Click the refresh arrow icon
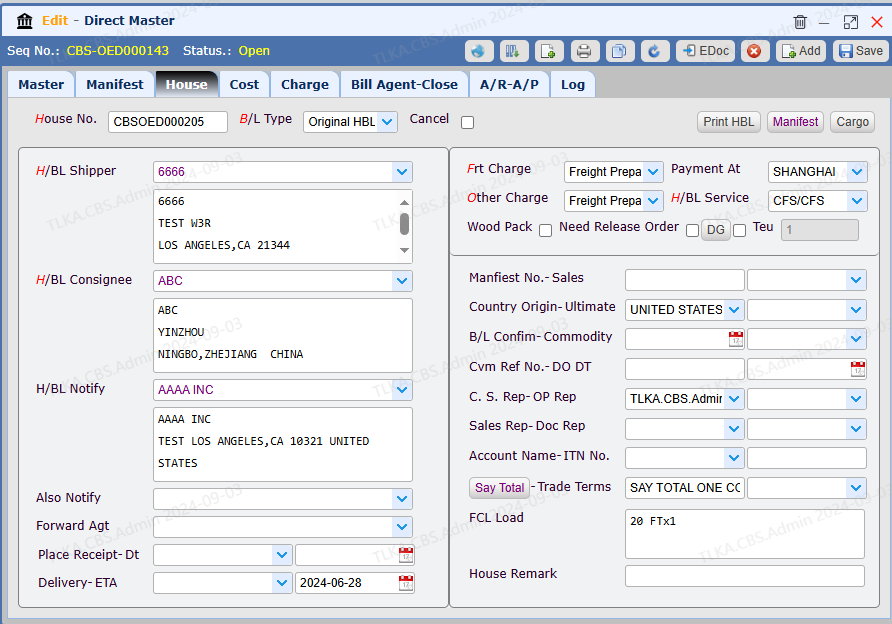Image resolution: width=892 pixels, height=624 pixels. tap(655, 51)
